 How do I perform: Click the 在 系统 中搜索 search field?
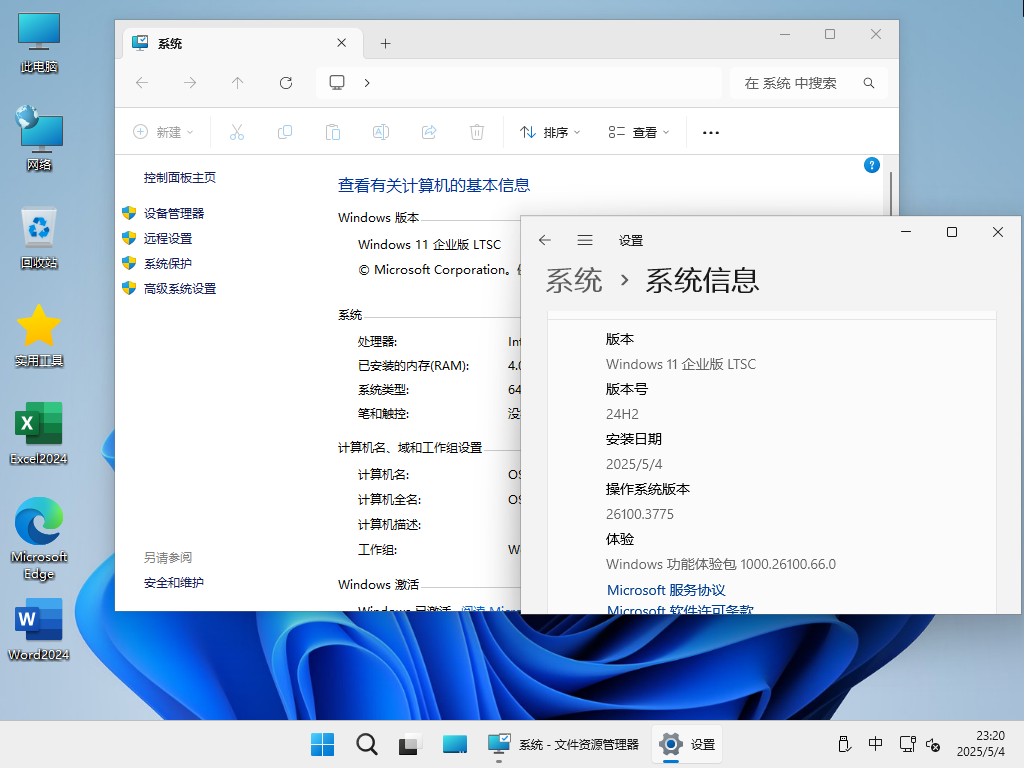pos(808,83)
